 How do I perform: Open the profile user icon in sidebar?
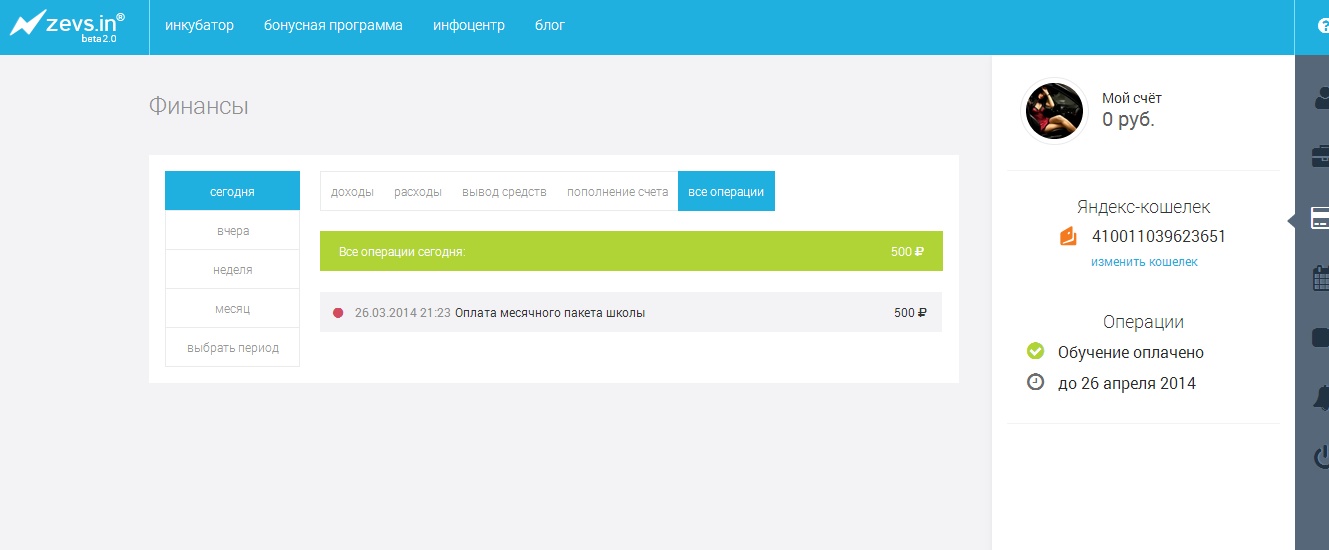tap(1321, 97)
